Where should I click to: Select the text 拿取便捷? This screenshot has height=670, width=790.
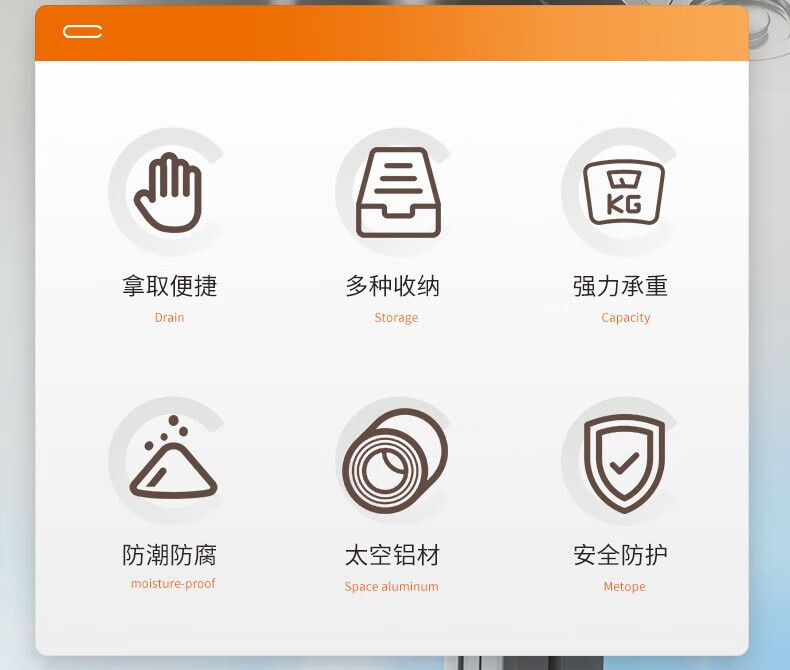point(170,286)
